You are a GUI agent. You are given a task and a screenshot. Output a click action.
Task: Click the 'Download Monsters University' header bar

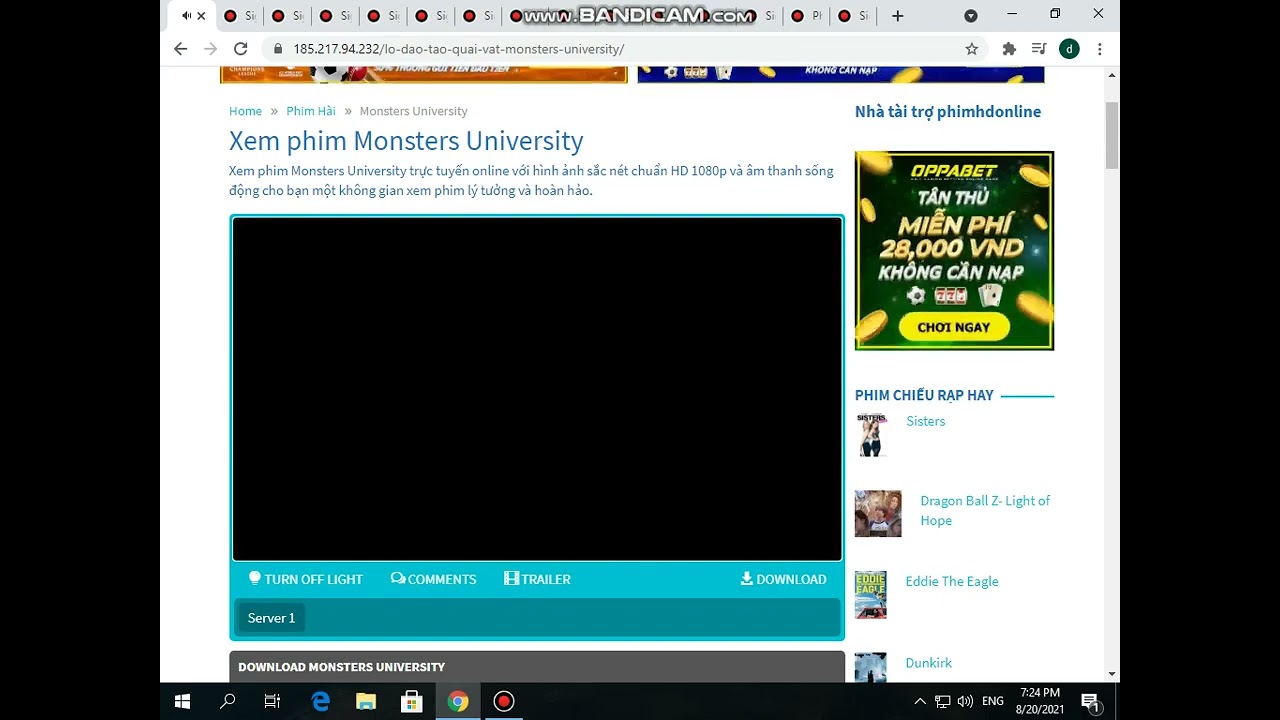537,667
